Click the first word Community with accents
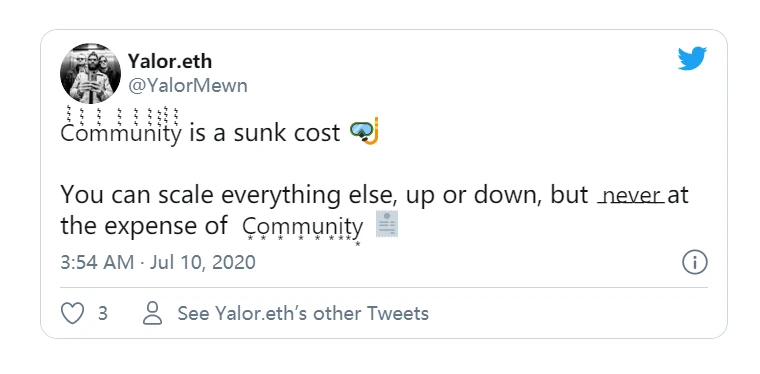This screenshot has width=760, height=374. 121,129
